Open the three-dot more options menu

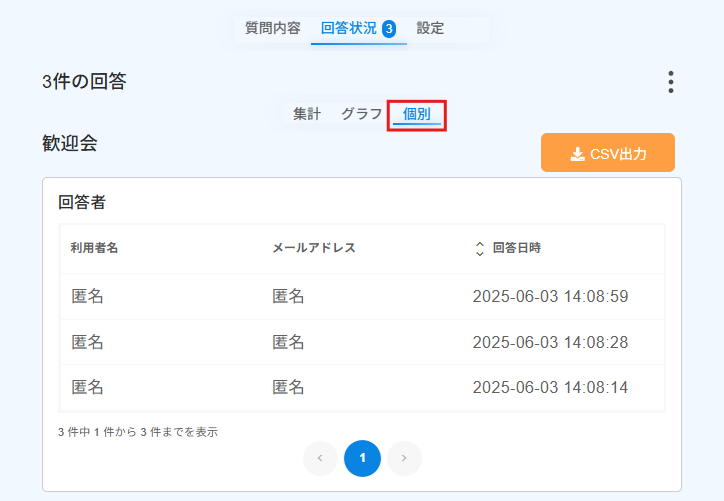(670, 82)
